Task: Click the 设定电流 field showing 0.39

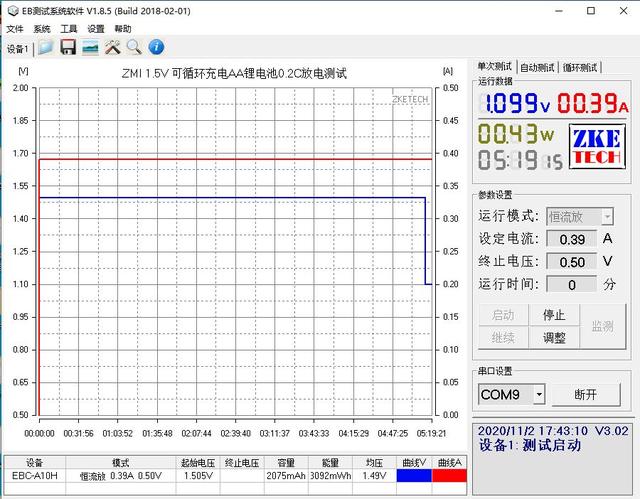Action: click(572, 239)
